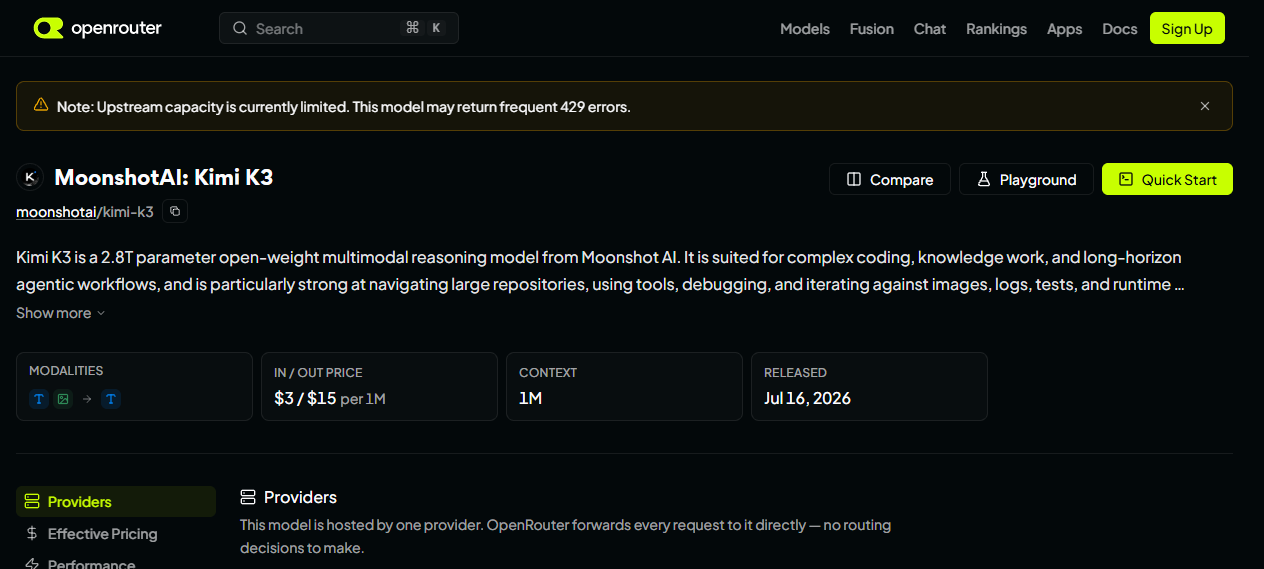The image size is (1264, 569).
Task: Copy the model slug moonshotai/kimi-k3
Action: coord(175,211)
